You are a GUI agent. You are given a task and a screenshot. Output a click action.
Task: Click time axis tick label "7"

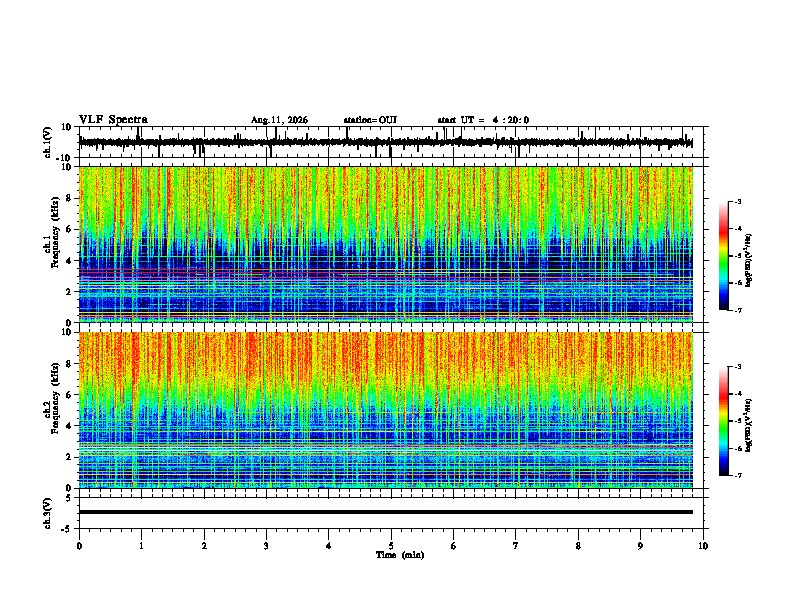(516, 546)
